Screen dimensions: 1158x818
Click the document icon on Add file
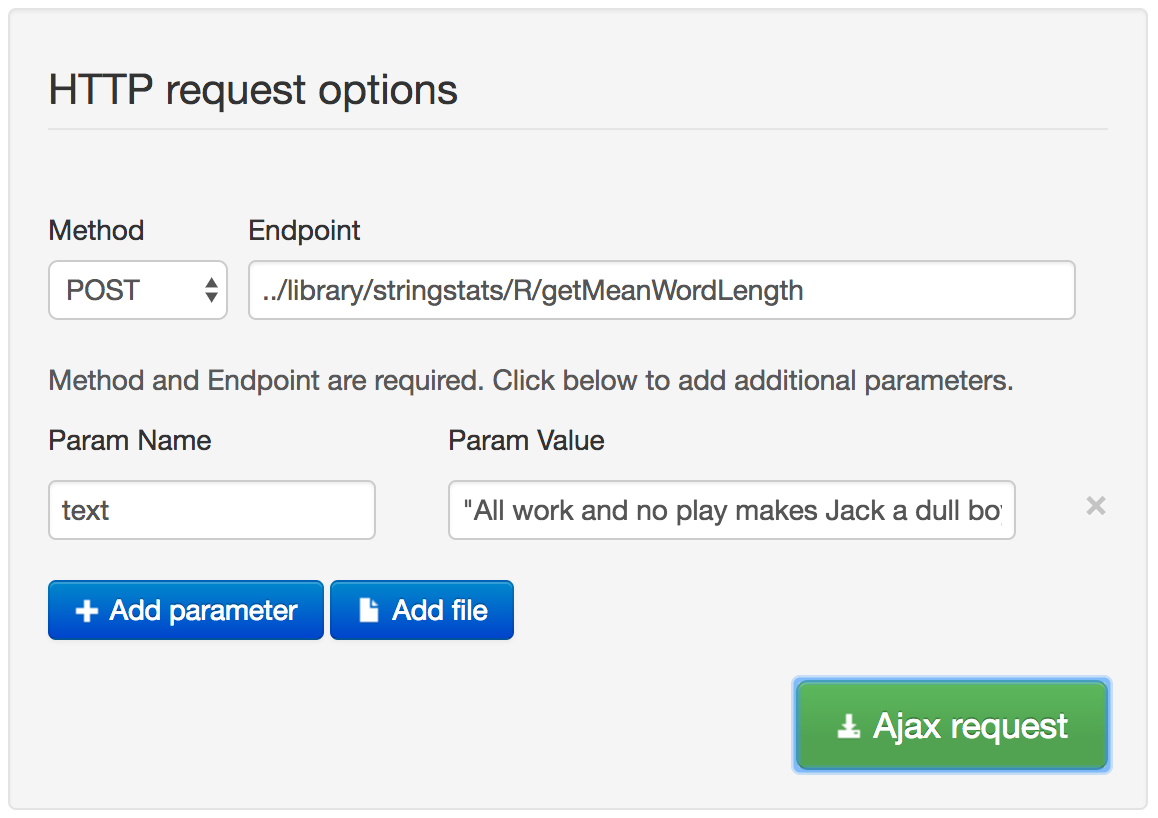pyautogui.click(x=369, y=611)
